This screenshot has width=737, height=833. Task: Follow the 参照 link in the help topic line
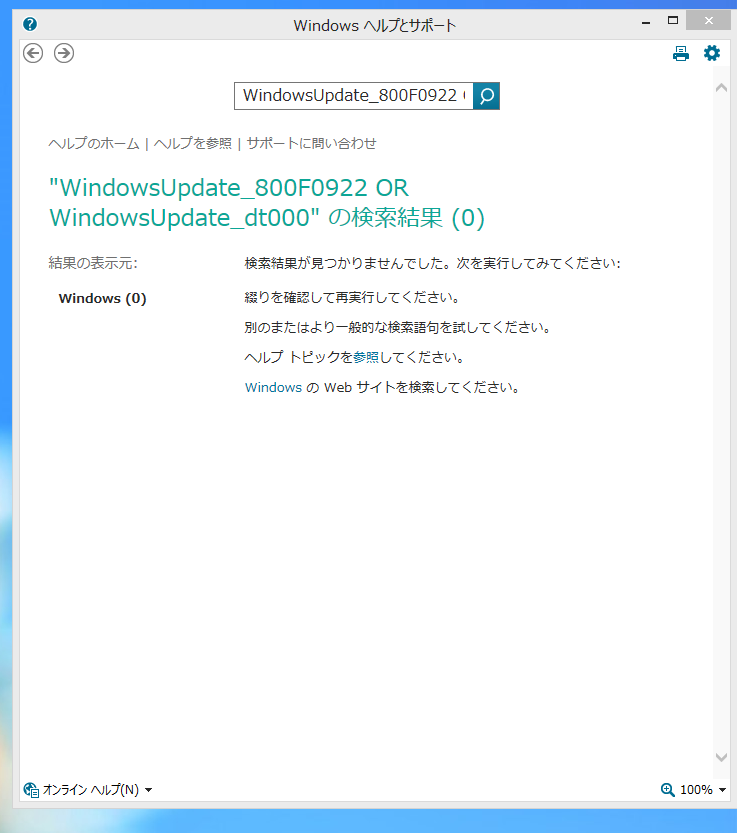pos(366,357)
